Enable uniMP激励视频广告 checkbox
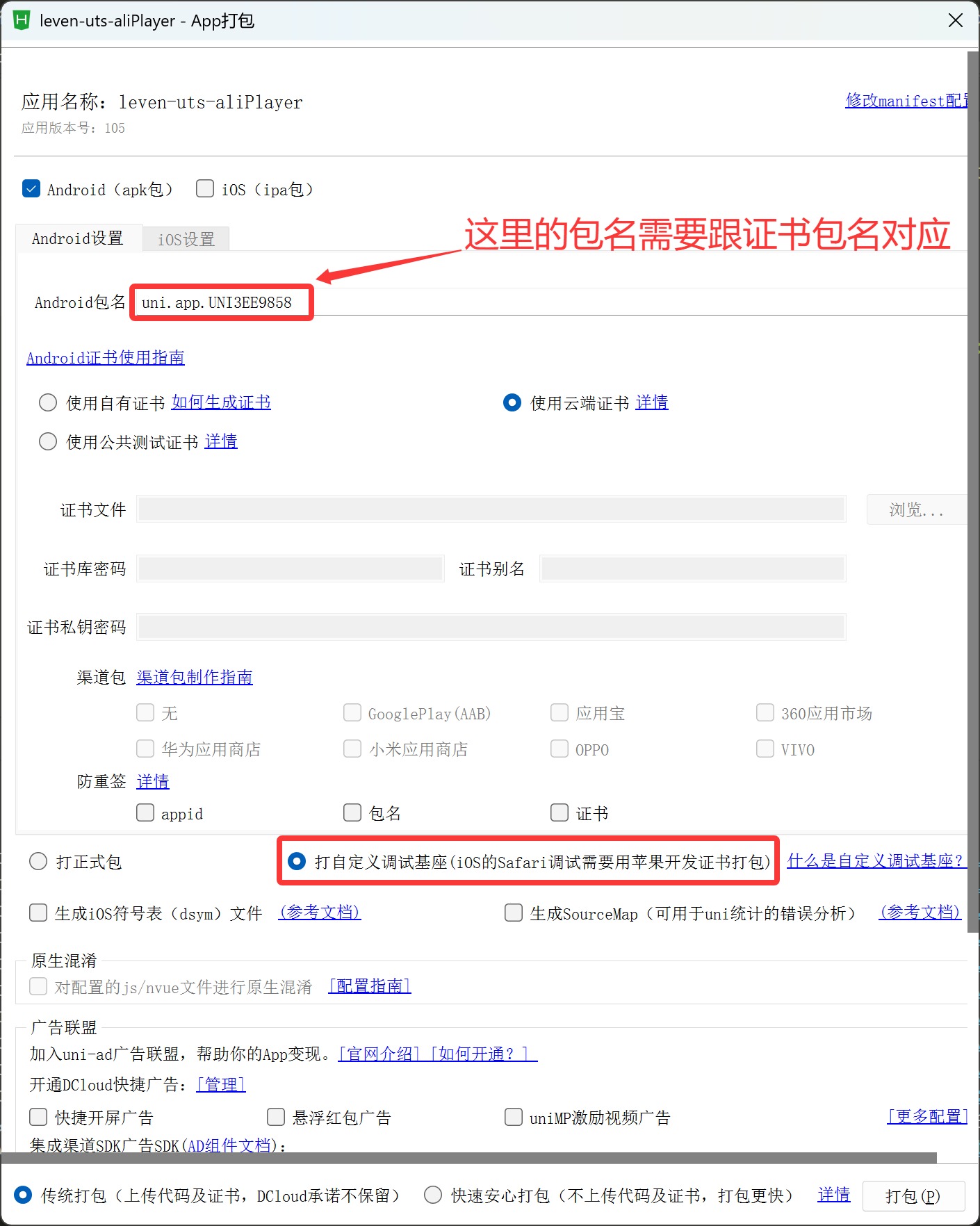 coord(514,1117)
